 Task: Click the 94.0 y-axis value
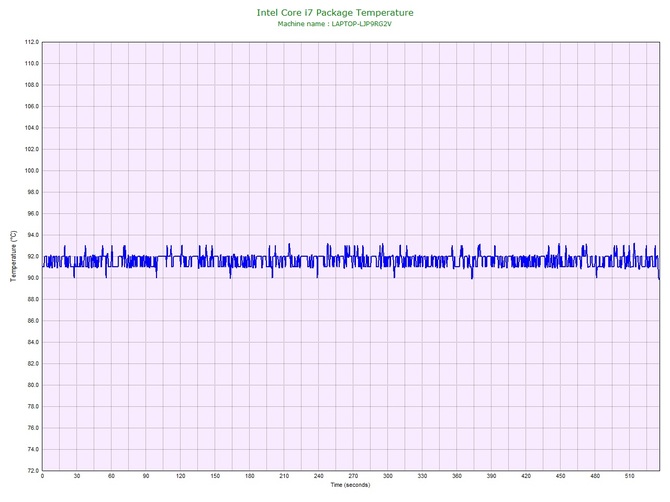point(33,235)
